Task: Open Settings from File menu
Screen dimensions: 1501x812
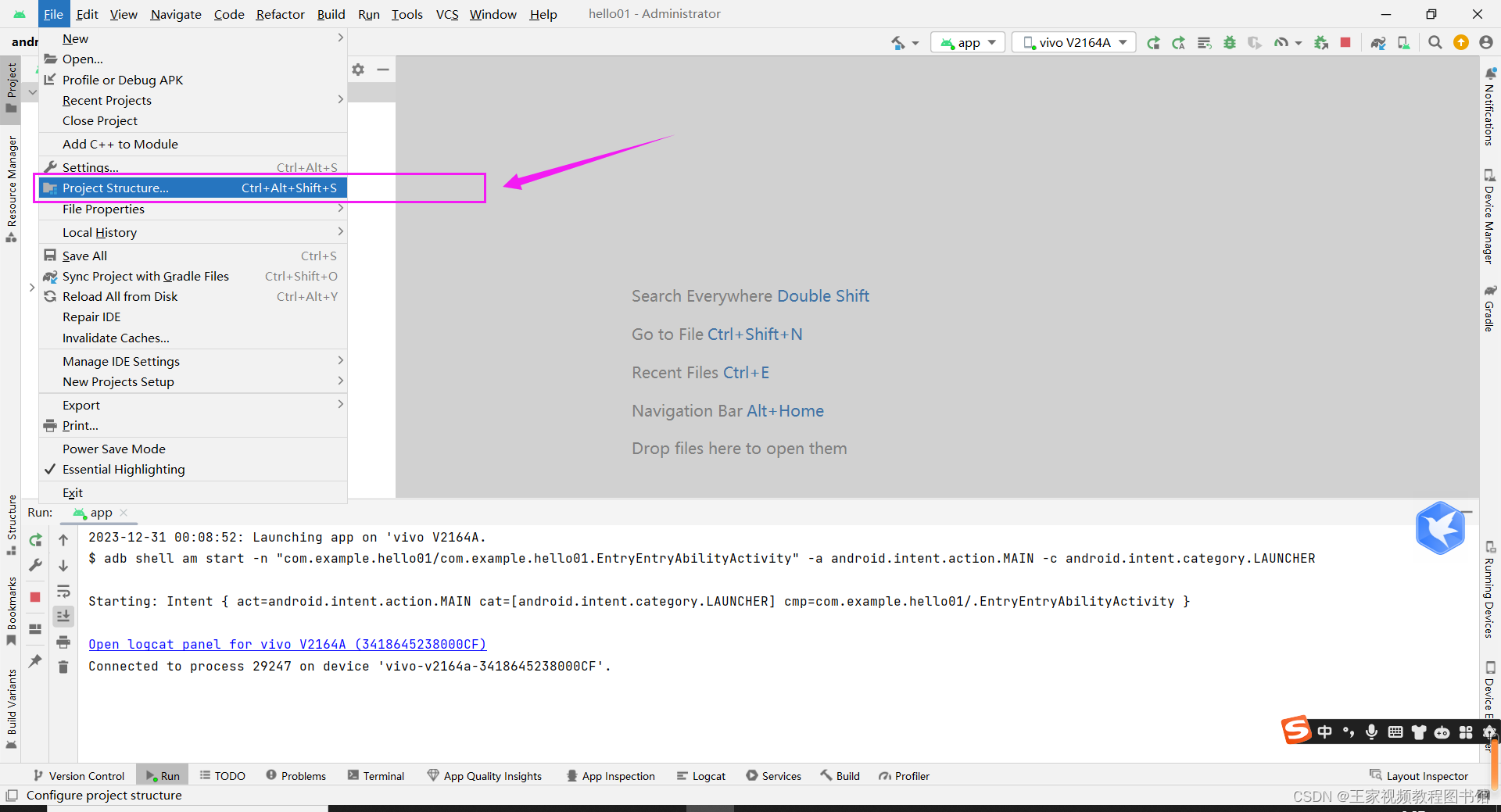Action: pos(193,167)
